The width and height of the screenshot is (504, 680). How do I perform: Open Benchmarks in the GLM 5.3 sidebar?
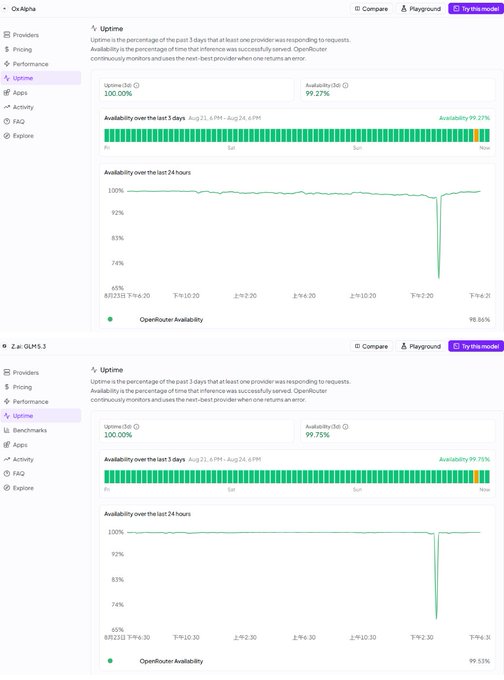pyautogui.click(x=25, y=430)
